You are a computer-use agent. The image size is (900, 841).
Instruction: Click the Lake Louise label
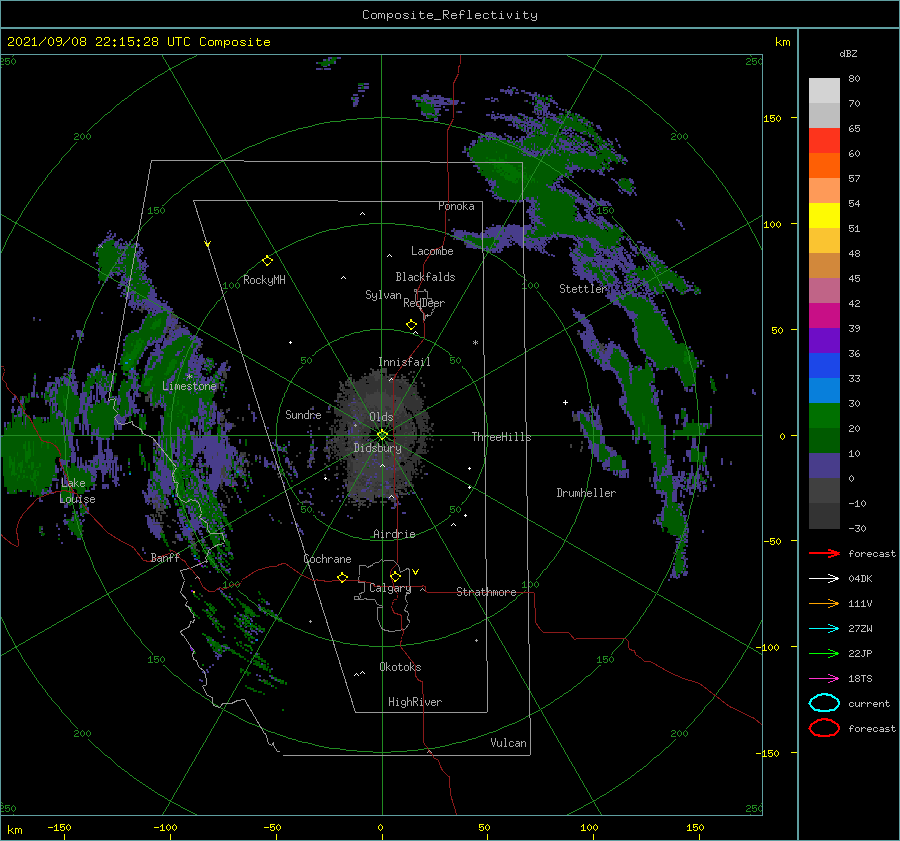(77, 491)
